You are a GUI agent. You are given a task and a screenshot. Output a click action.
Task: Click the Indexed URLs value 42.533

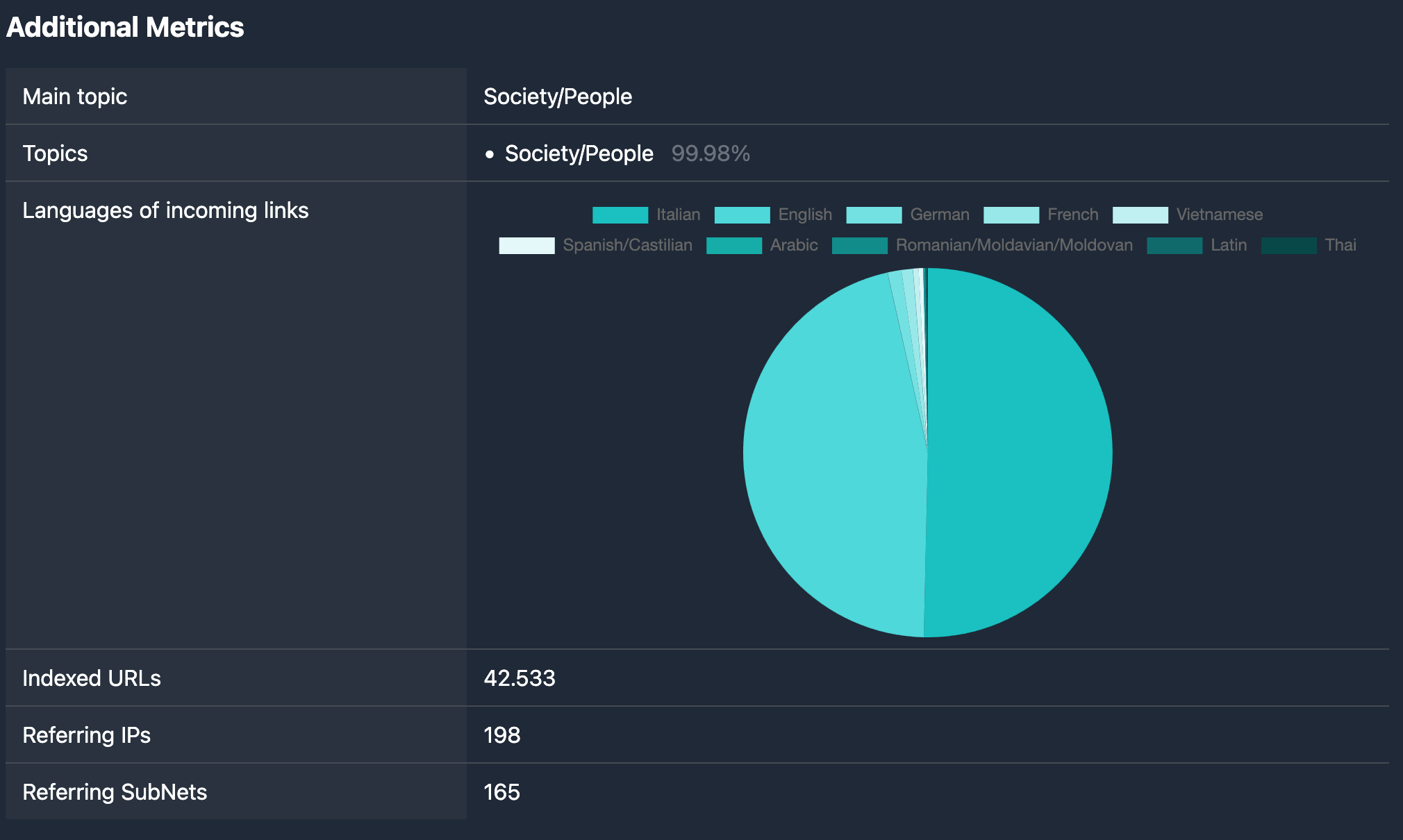tap(520, 678)
